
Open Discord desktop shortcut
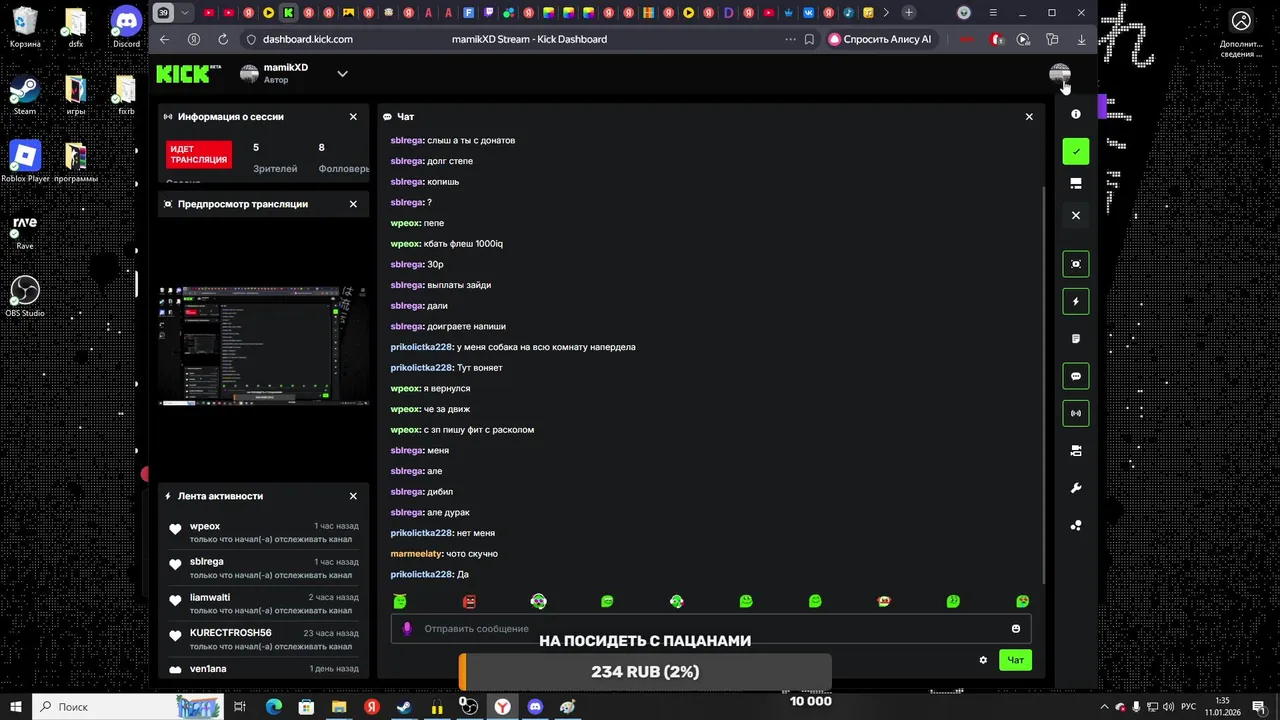126,26
